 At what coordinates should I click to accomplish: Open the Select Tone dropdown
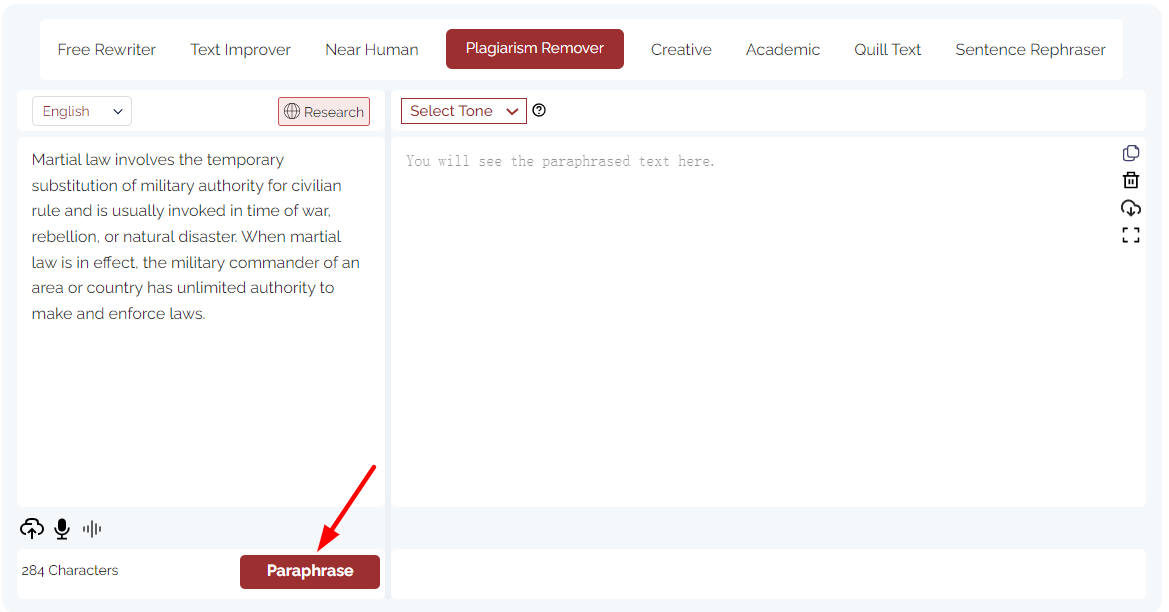click(x=464, y=111)
